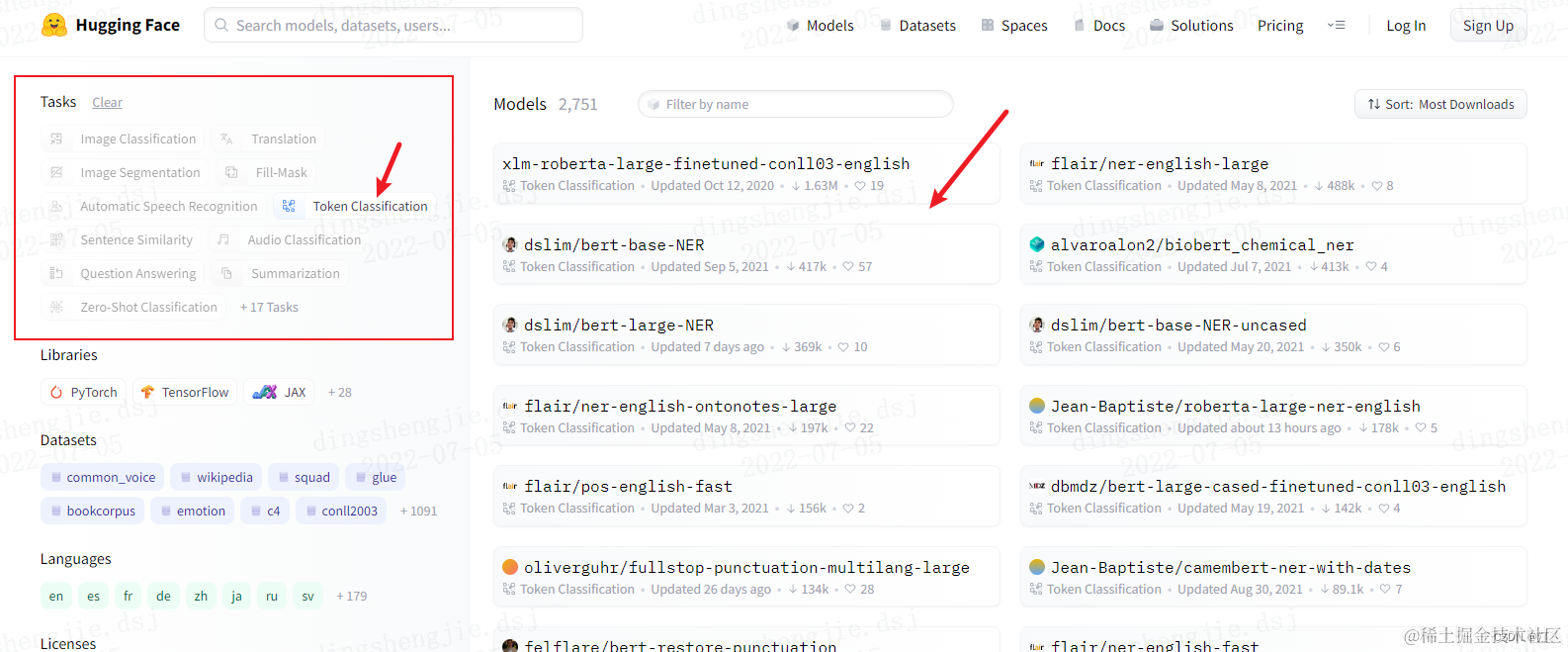Image resolution: width=1568 pixels, height=652 pixels.
Task: Focus the search models, datasets, users field
Action: click(393, 25)
